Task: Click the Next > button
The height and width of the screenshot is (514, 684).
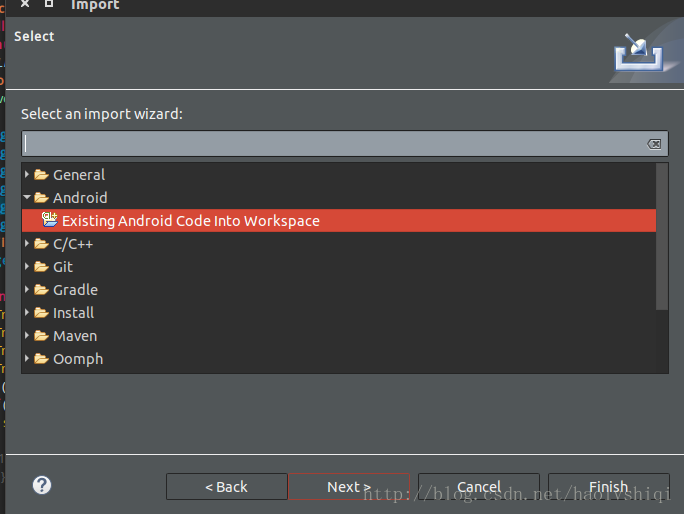Action: pos(349,487)
